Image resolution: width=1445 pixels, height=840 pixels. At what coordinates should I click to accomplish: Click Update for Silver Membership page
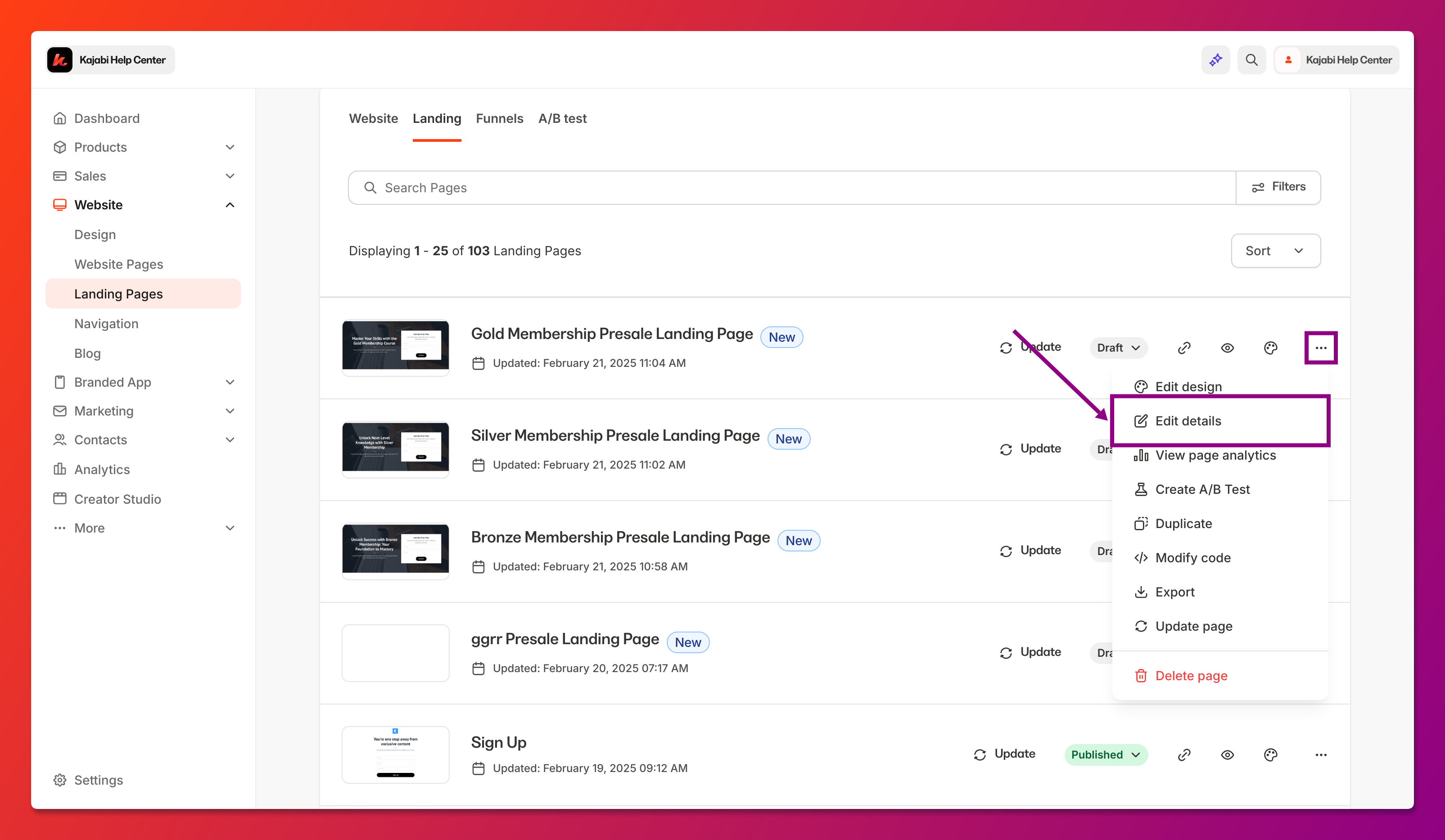[x=1030, y=448]
